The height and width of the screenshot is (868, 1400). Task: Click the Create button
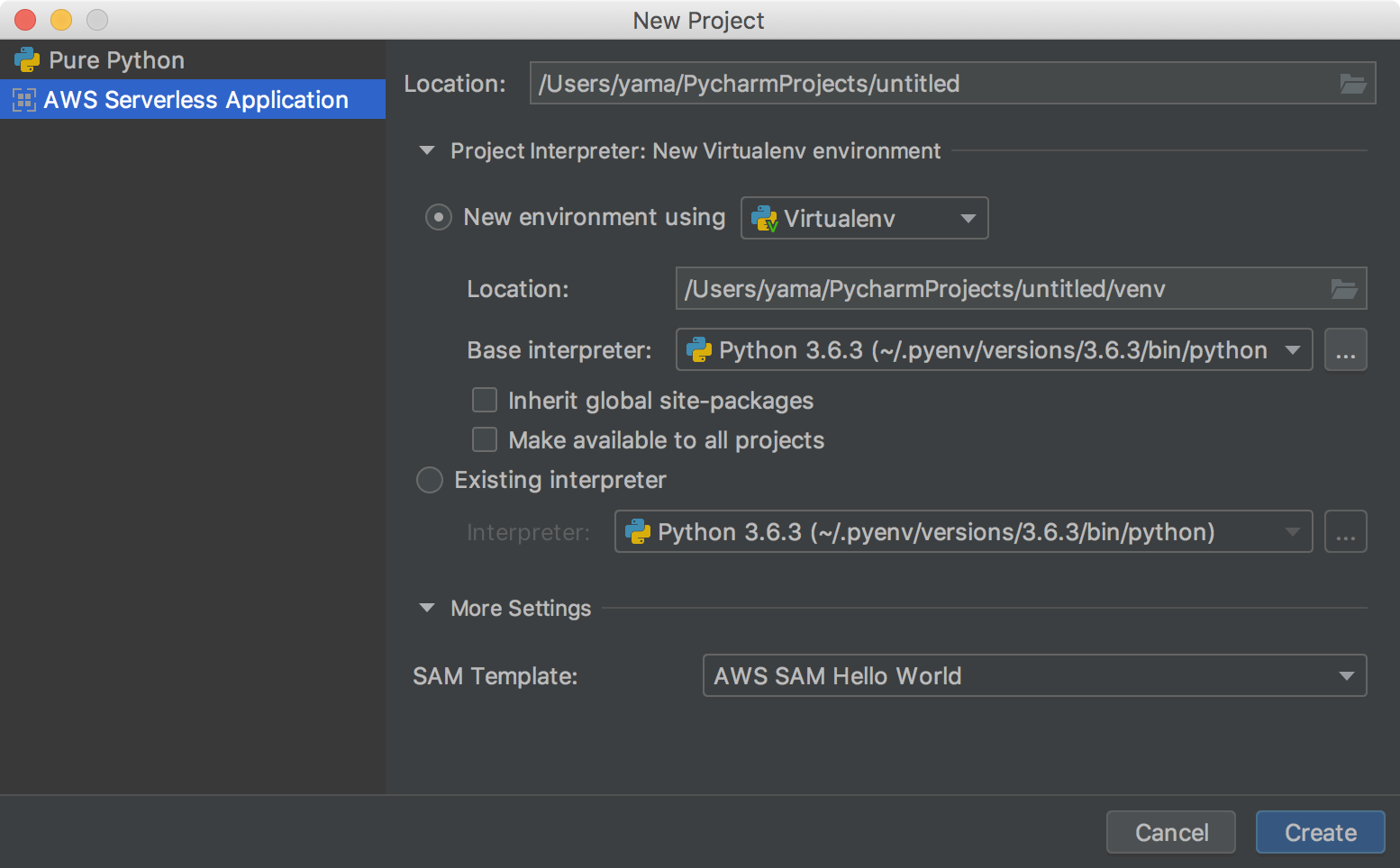[1321, 832]
